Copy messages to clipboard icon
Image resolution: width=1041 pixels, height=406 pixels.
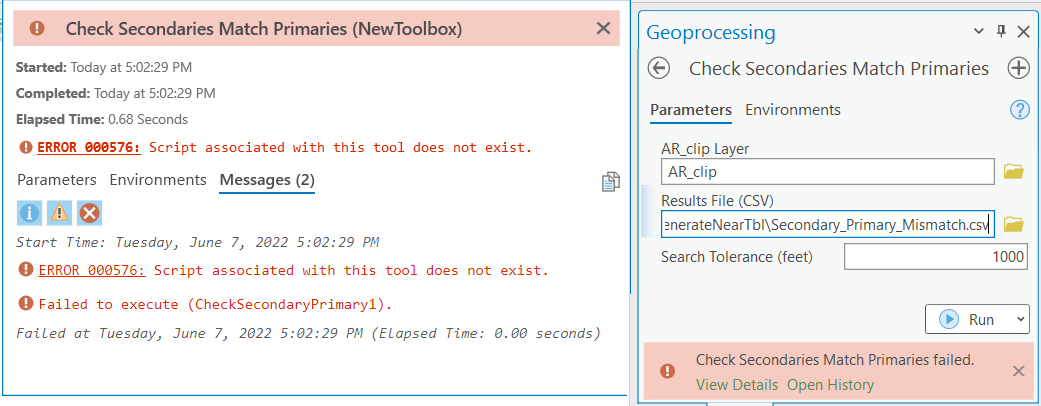click(610, 181)
